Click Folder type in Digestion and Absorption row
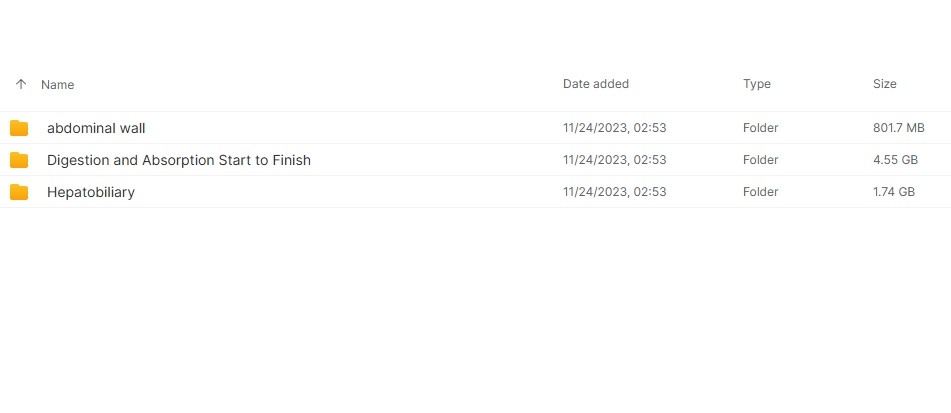The image size is (951, 413). [761, 160]
